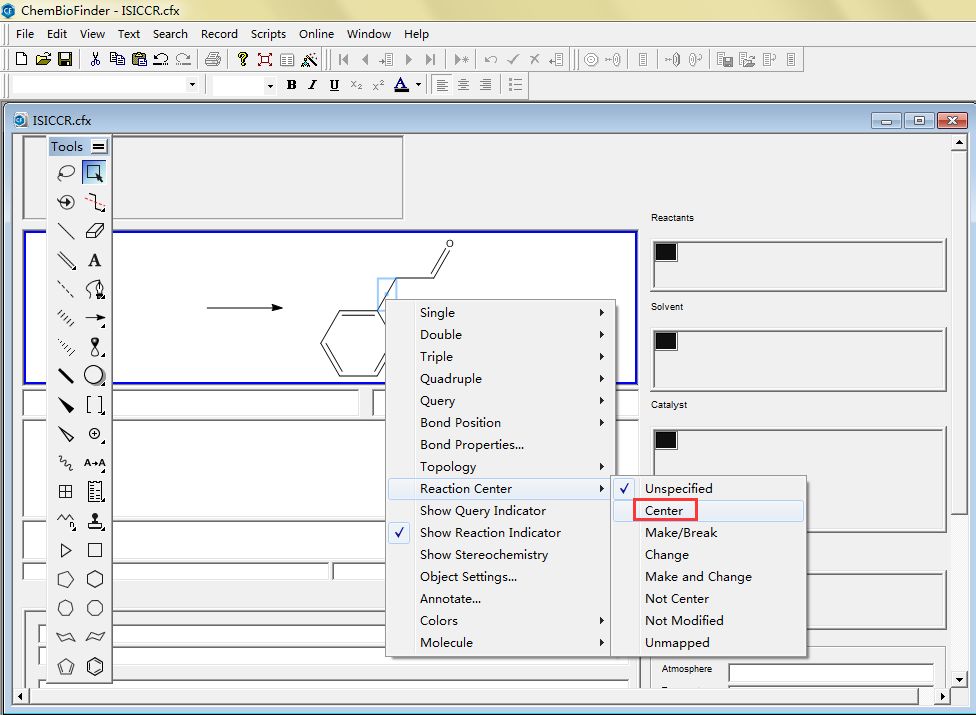The image size is (976, 715).
Task: Cut selection with scissors icon
Action: click(x=95, y=59)
